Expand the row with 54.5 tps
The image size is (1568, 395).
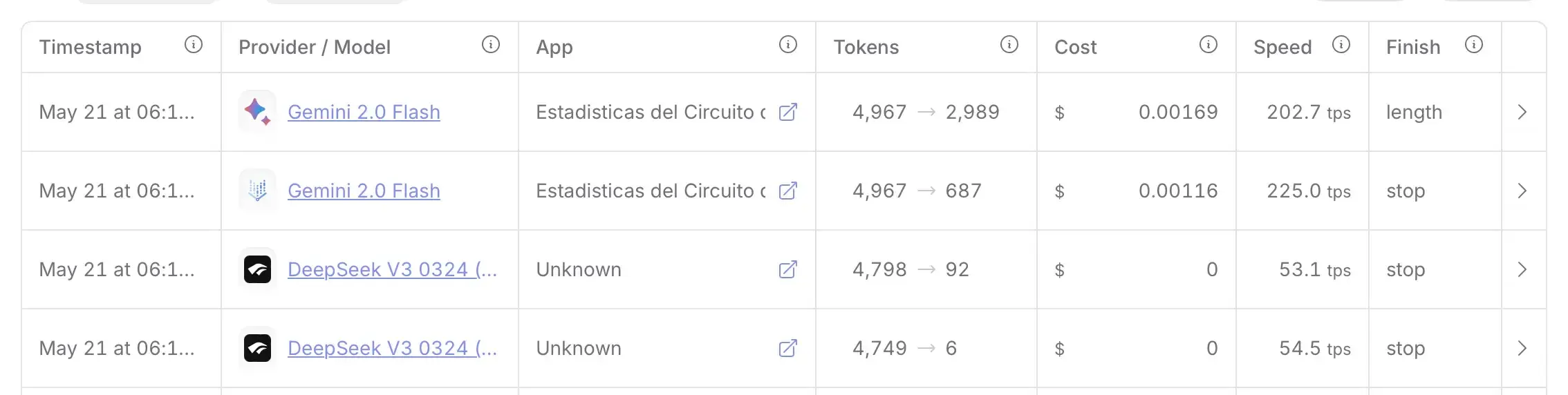[1522, 348]
